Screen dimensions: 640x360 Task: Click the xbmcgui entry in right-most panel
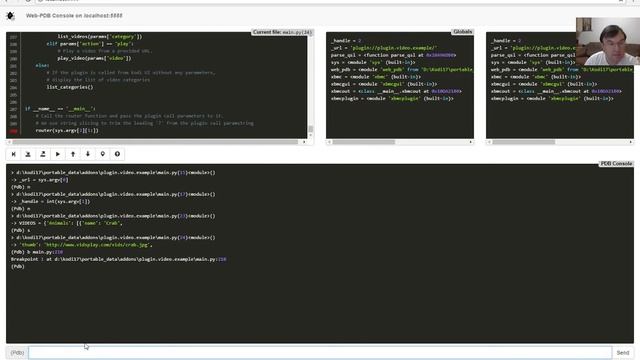point(544,84)
